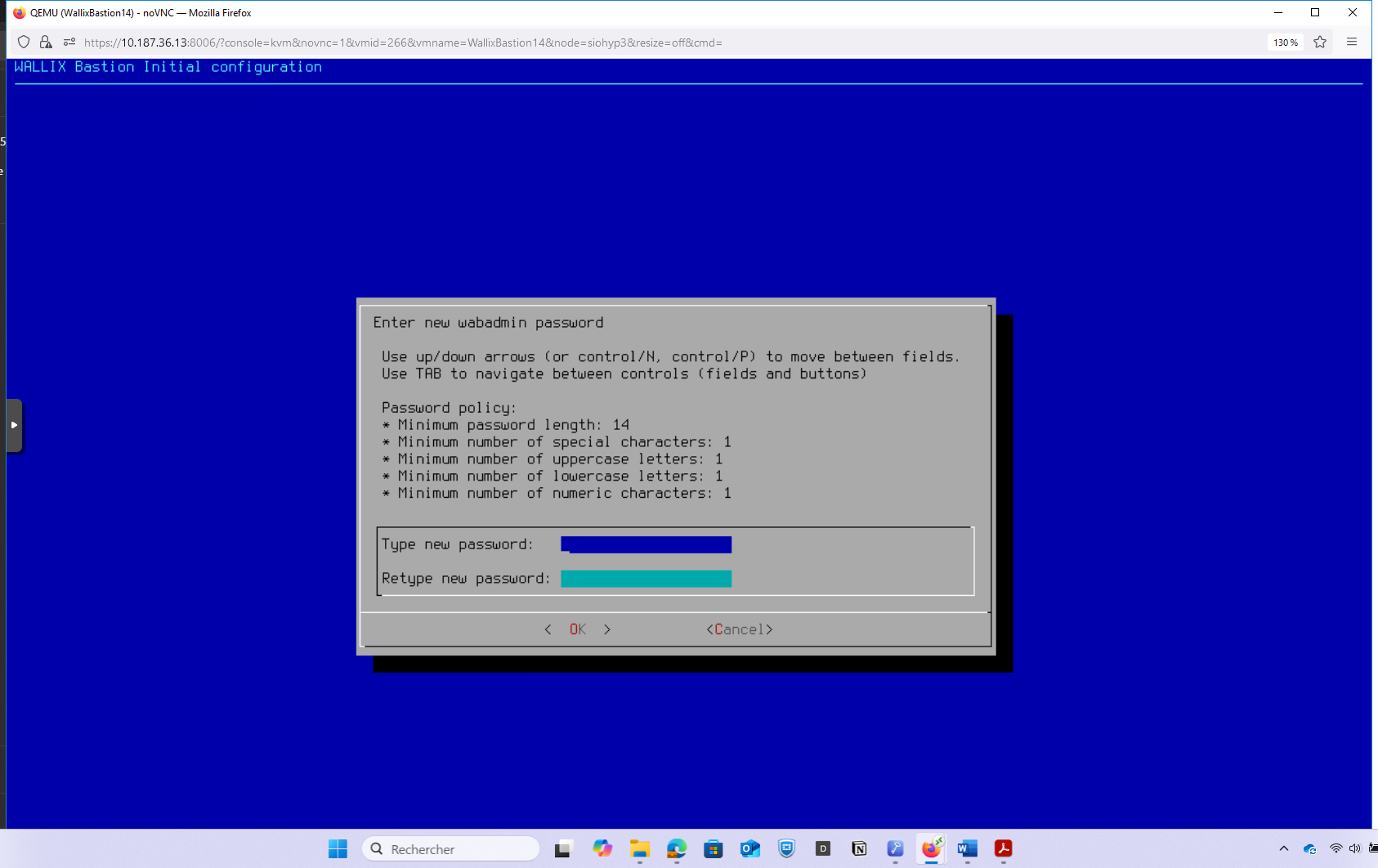1378x868 pixels.
Task: Open the Windows Start menu
Action: (x=338, y=849)
